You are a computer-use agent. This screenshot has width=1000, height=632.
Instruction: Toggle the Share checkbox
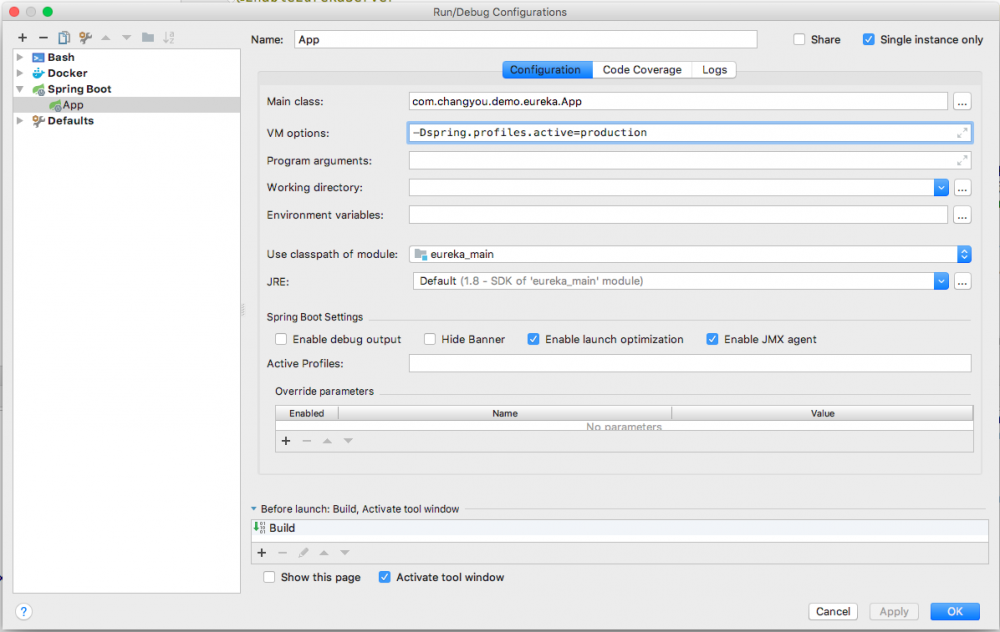coord(799,40)
